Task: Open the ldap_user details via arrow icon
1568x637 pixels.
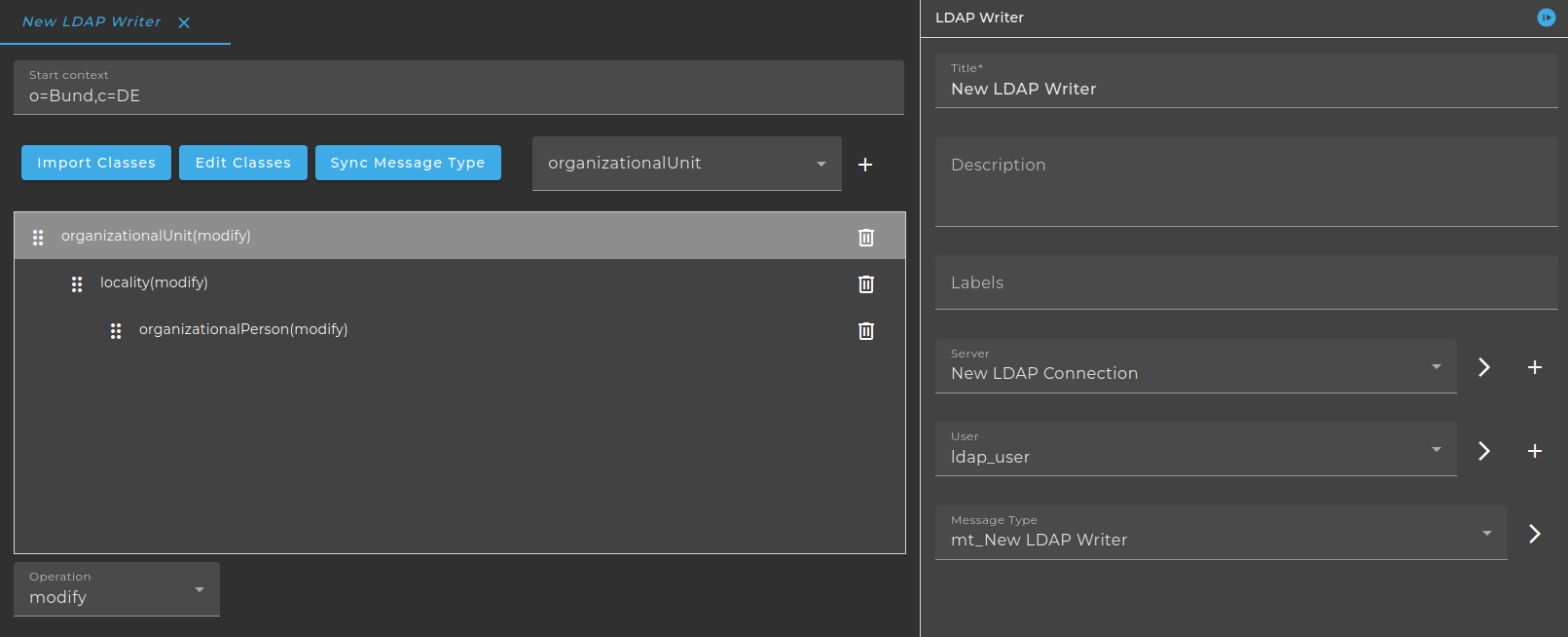Action: [x=1484, y=451]
